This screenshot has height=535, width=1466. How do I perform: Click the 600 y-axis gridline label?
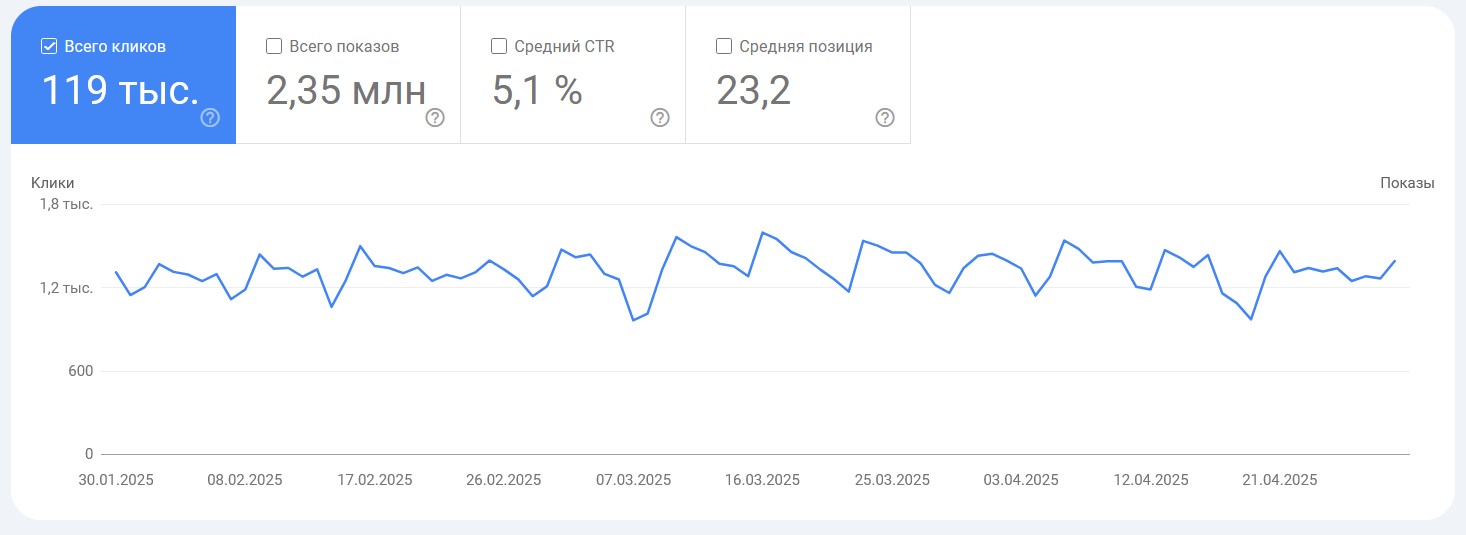80,371
